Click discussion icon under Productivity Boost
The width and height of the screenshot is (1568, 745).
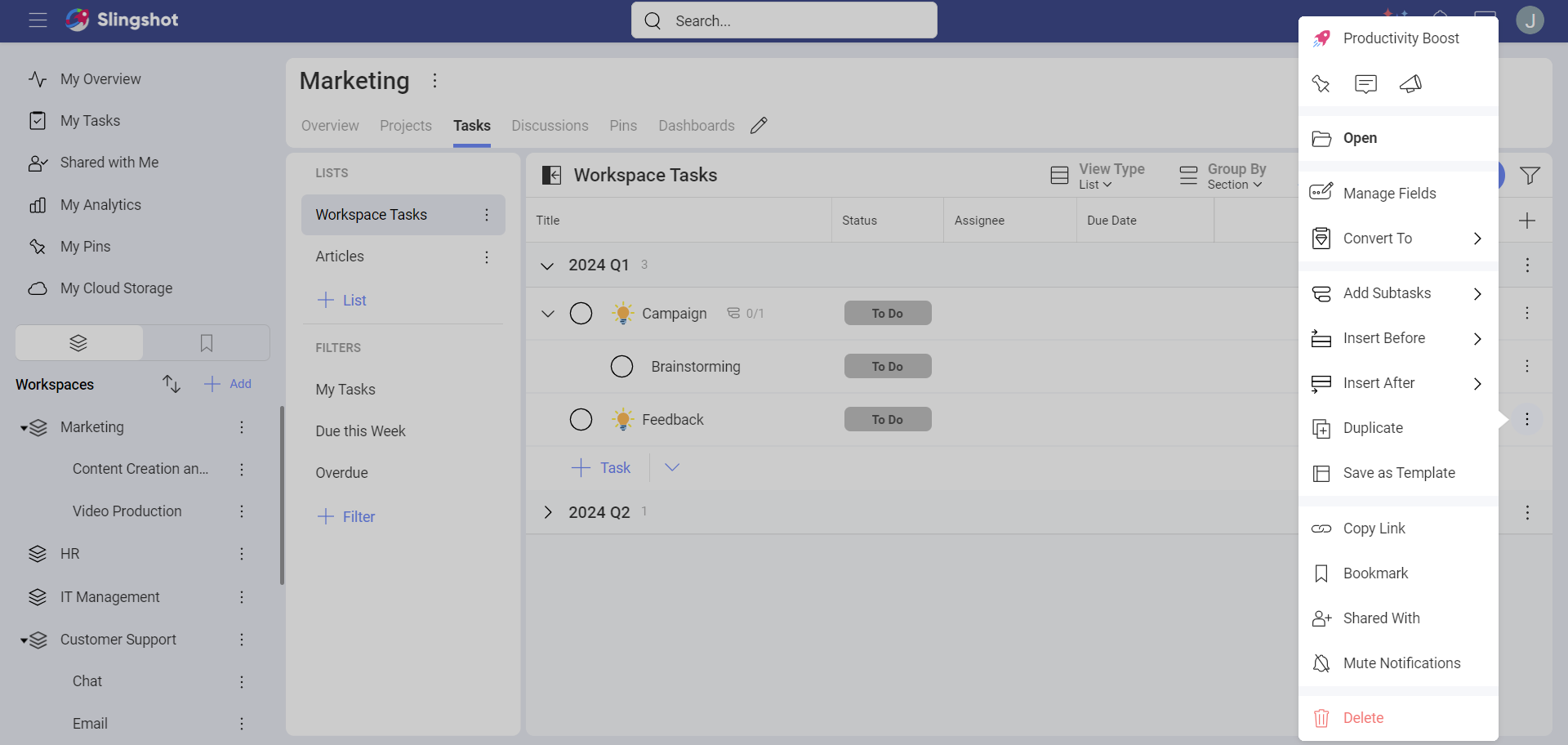[x=1365, y=83]
